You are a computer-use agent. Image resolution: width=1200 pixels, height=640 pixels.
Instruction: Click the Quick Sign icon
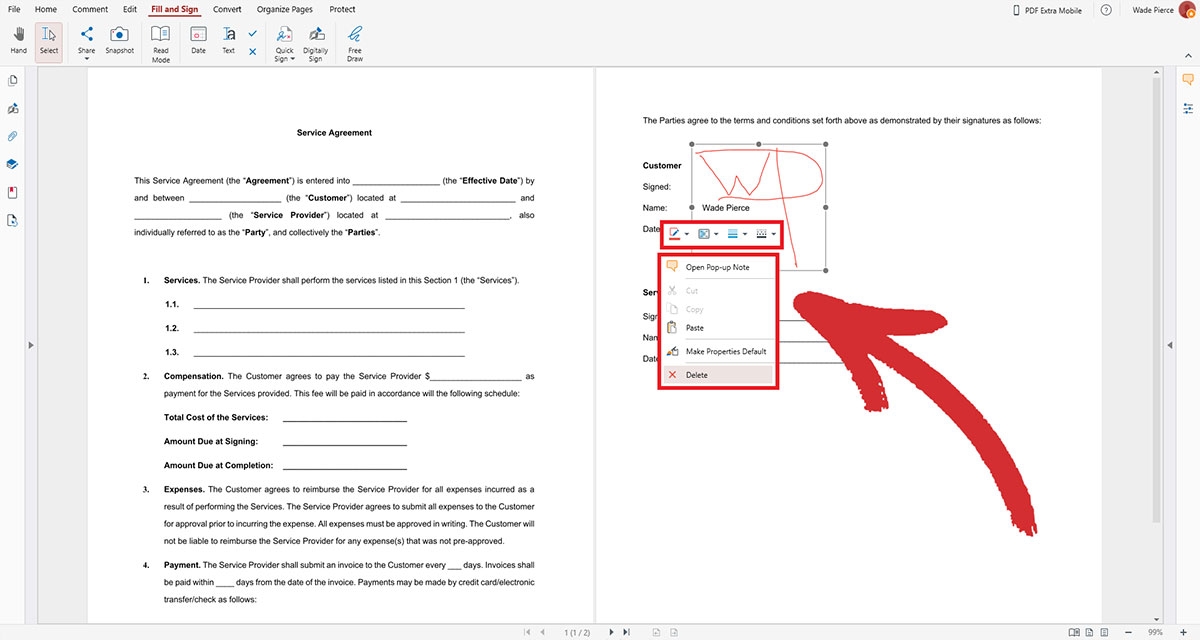284,35
